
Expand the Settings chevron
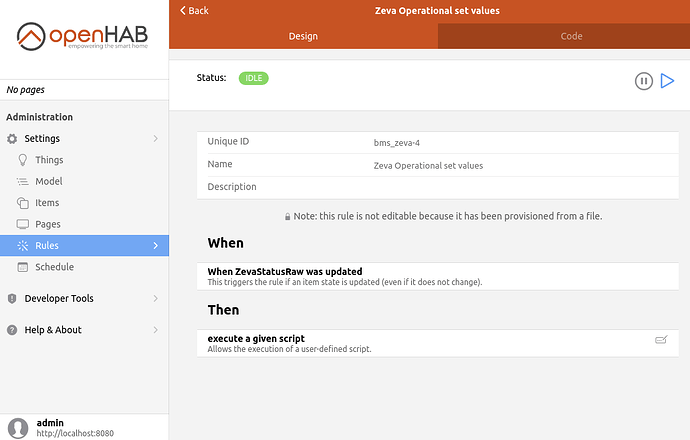[x=155, y=139]
